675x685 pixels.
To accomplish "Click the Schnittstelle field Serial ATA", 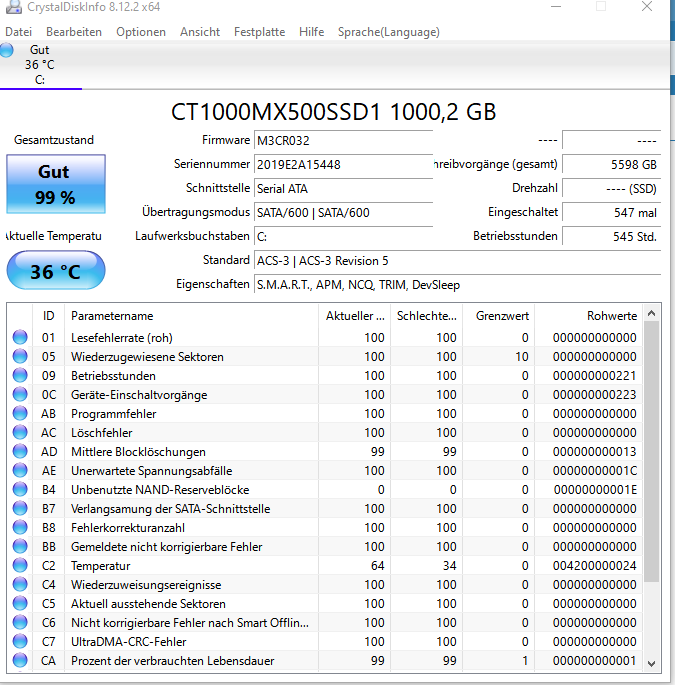I will (343, 189).
